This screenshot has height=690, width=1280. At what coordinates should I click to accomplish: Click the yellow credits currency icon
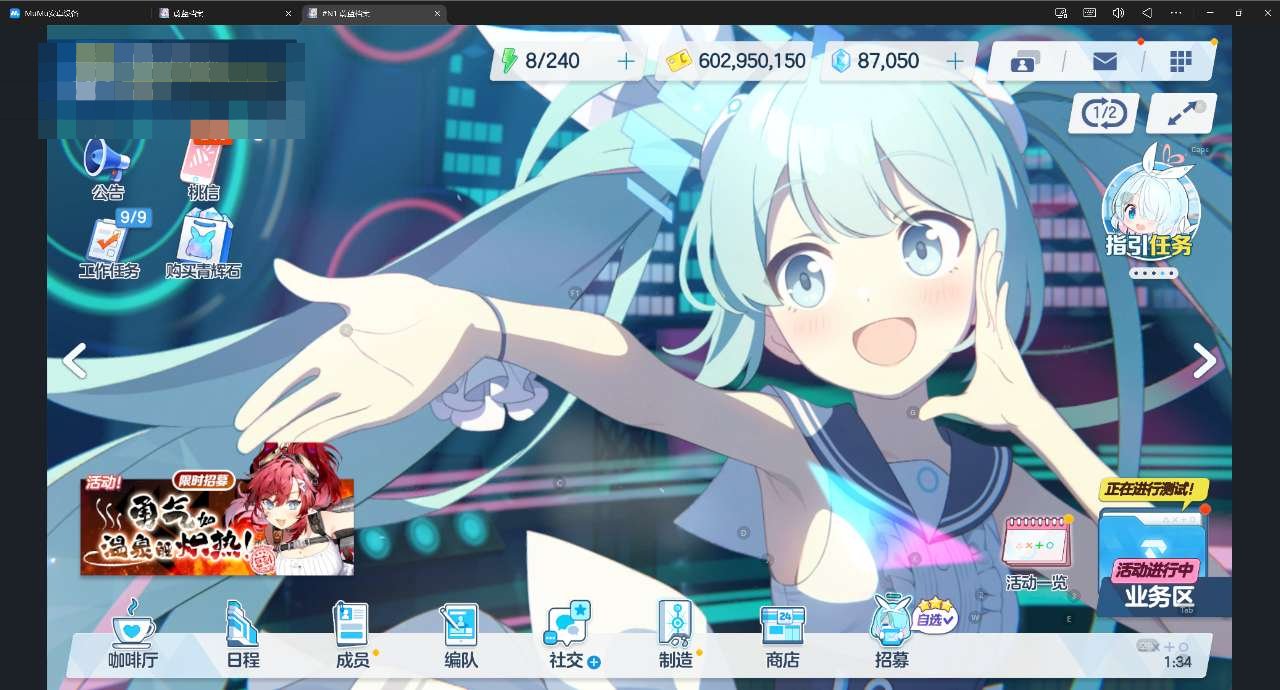[x=677, y=62]
